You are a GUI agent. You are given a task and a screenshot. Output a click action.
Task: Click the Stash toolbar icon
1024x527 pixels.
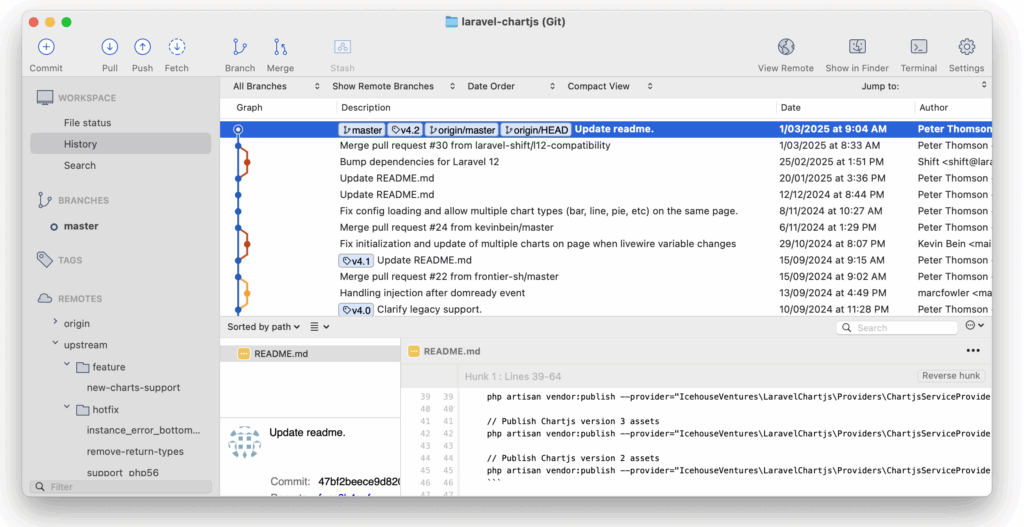tap(342, 47)
